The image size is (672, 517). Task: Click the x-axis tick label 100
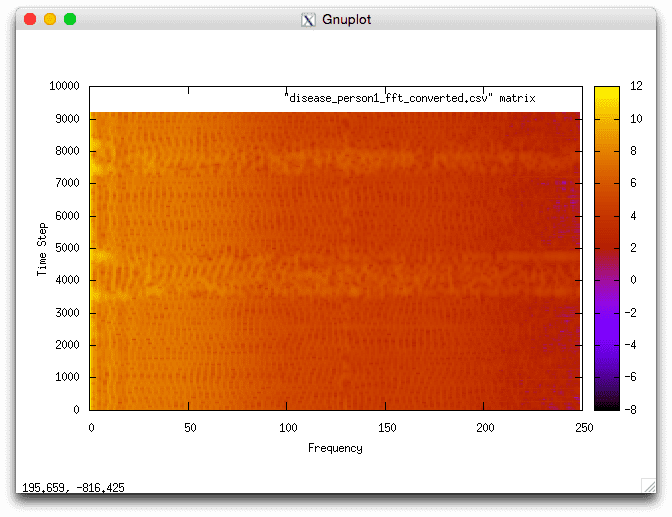point(288,428)
